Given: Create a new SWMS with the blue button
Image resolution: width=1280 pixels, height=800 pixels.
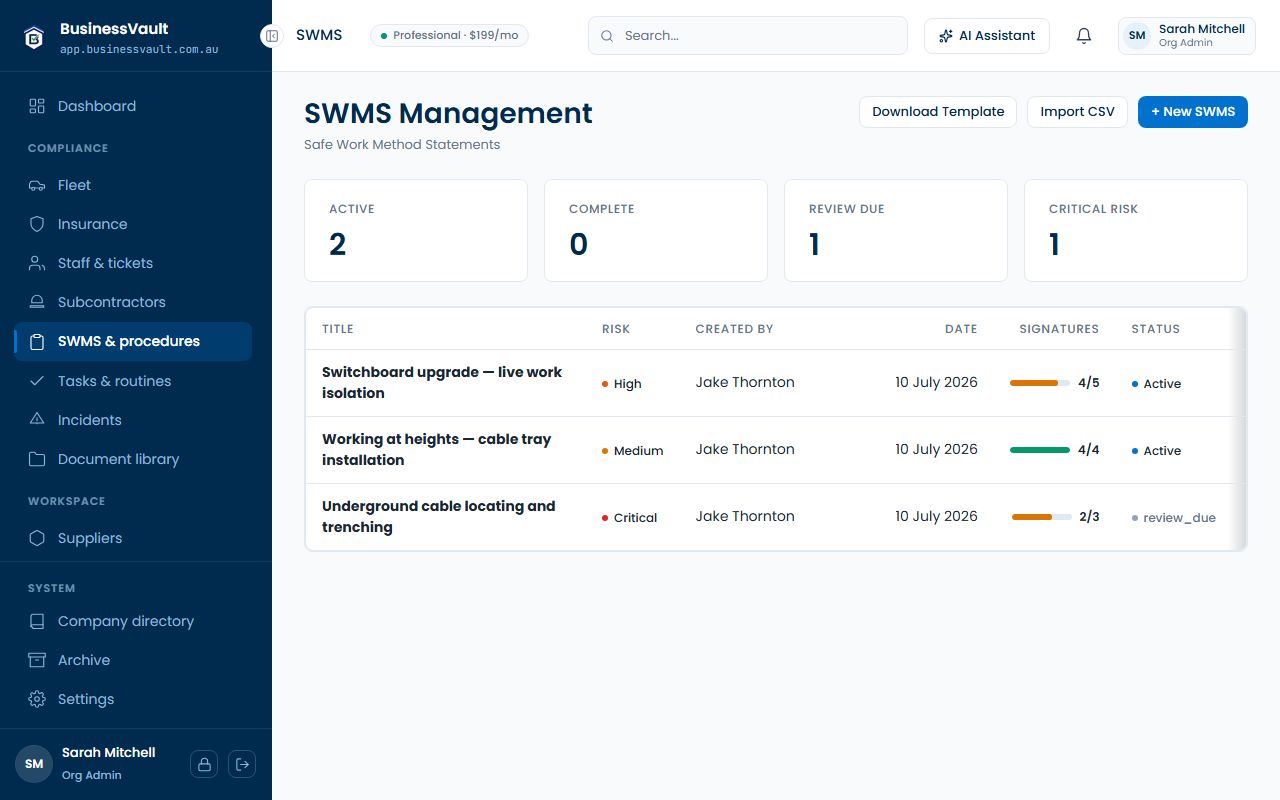Looking at the screenshot, I should coord(1193,112).
